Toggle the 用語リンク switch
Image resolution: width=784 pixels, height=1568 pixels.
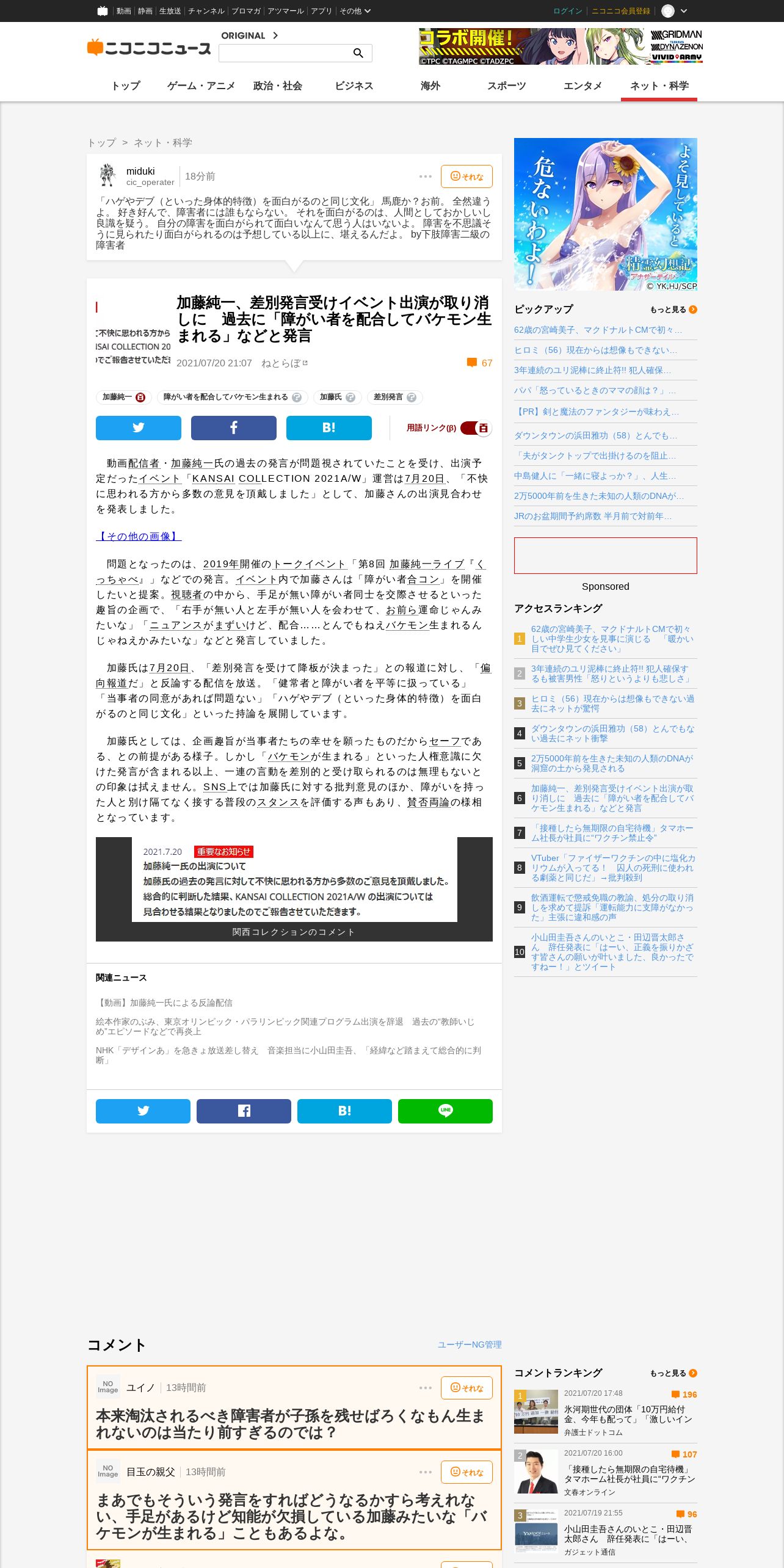tap(476, 428)
